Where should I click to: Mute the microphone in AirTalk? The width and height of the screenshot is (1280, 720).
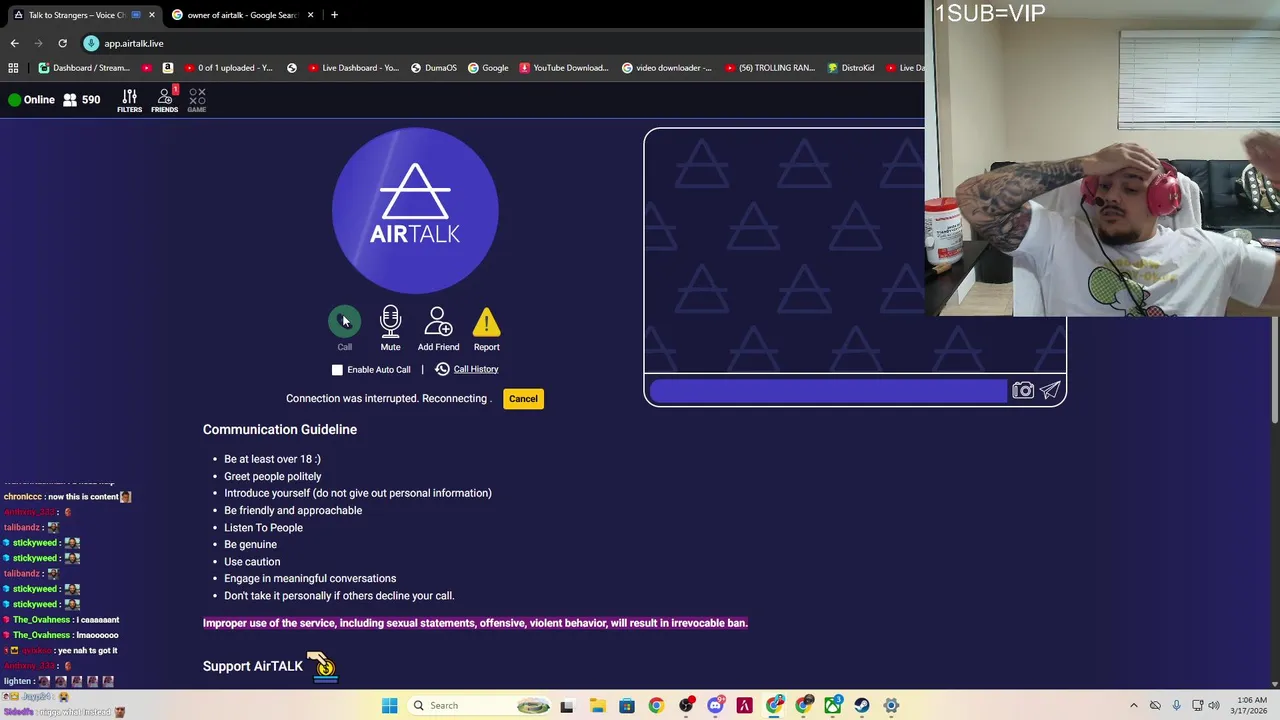pyautogui.click(x=390, y=321)
